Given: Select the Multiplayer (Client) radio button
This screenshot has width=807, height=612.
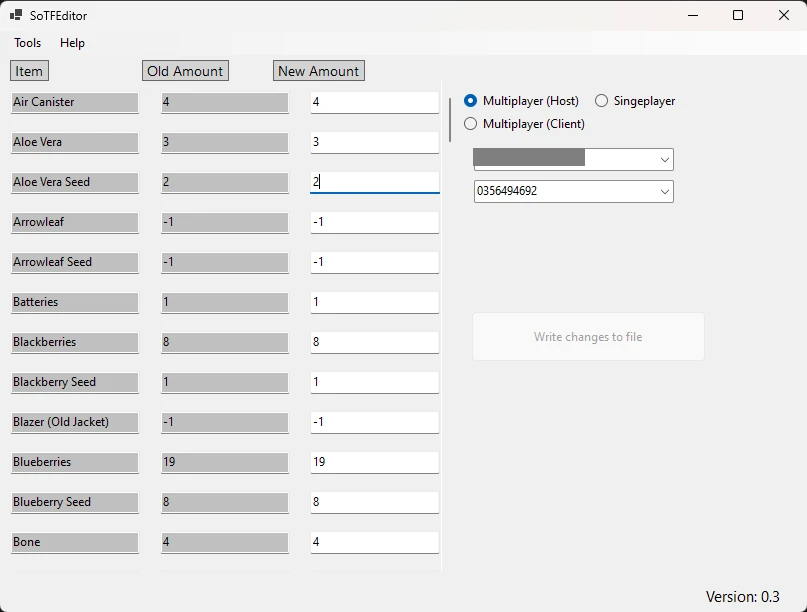Looking at the screenshot, I should 471,124.
